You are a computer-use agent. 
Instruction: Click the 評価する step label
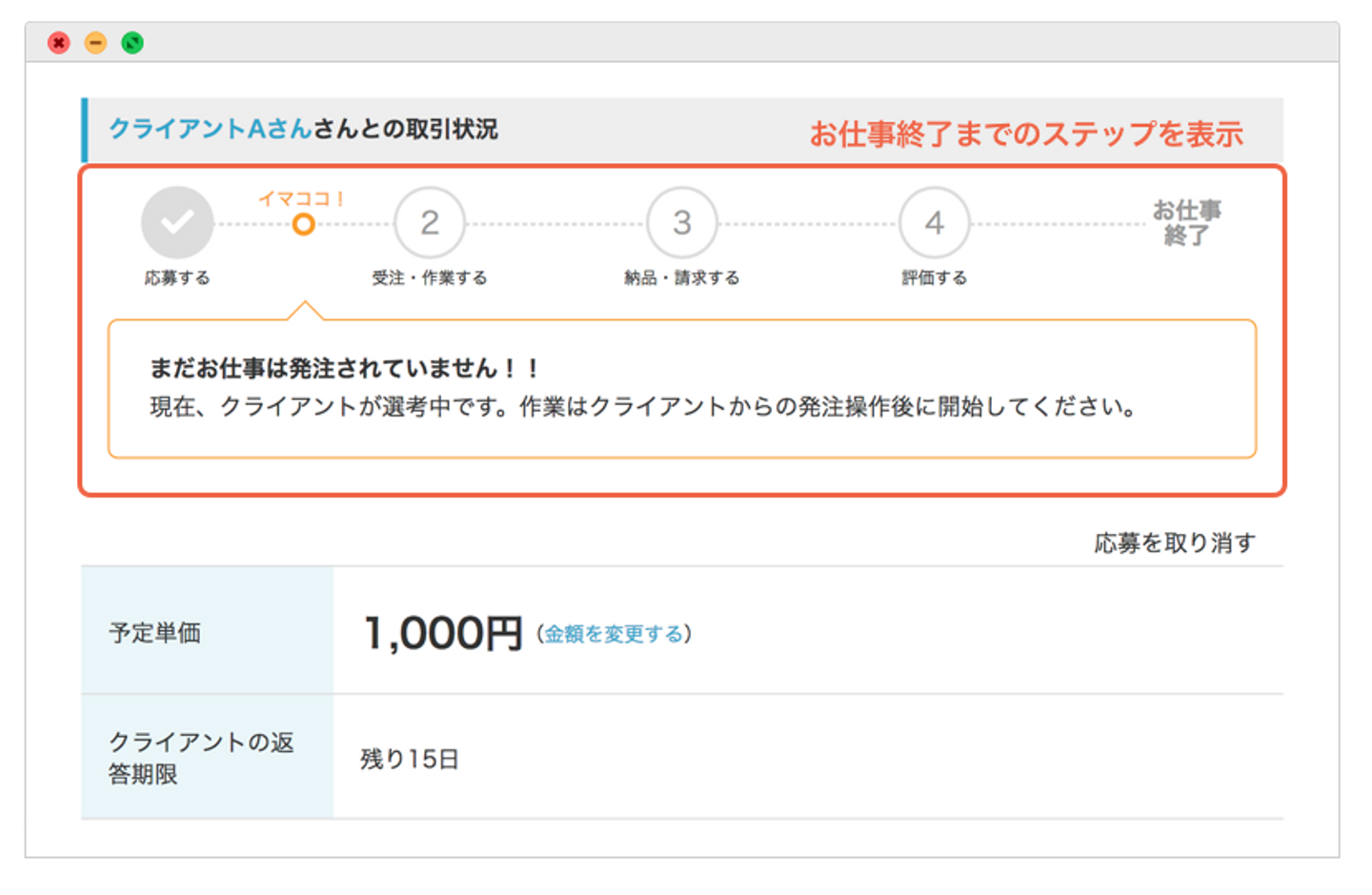coord(935,277)
